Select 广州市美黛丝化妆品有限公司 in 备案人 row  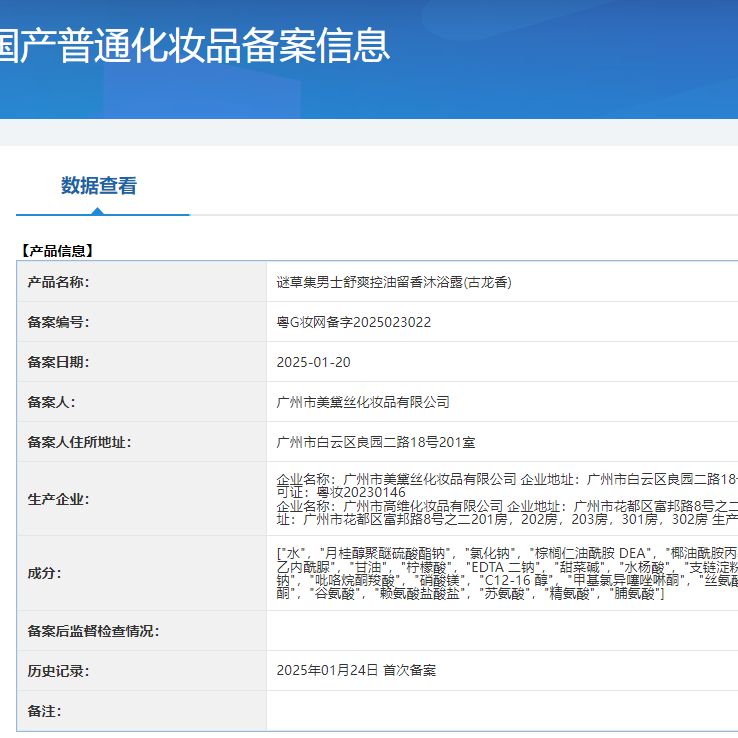coord(363,402)
